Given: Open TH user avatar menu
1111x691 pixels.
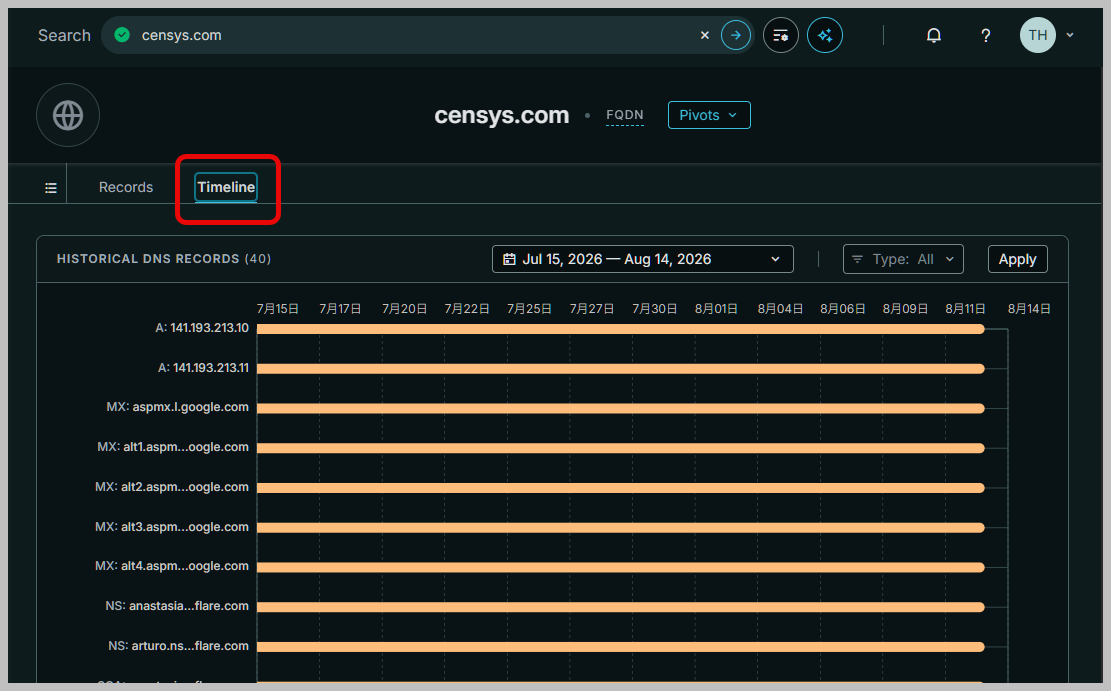Looking at the screenshot, I should pyautogui.click(x=1037, y=35).
